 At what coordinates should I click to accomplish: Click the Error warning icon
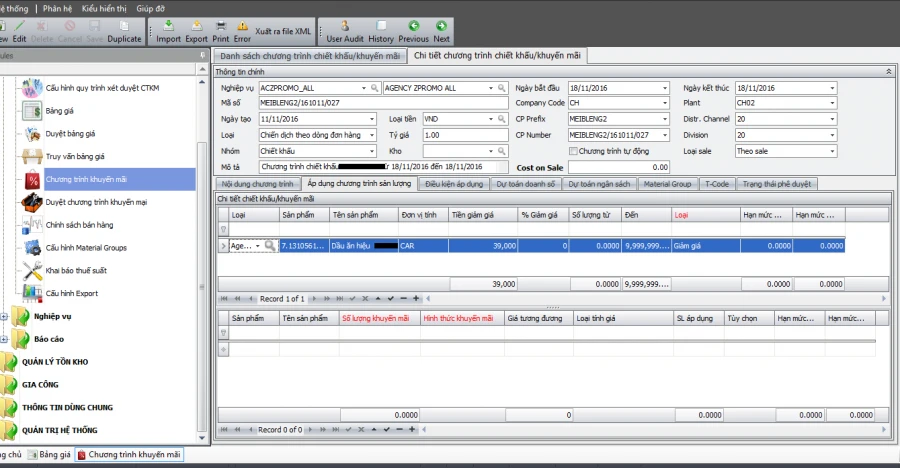(242, 32)
